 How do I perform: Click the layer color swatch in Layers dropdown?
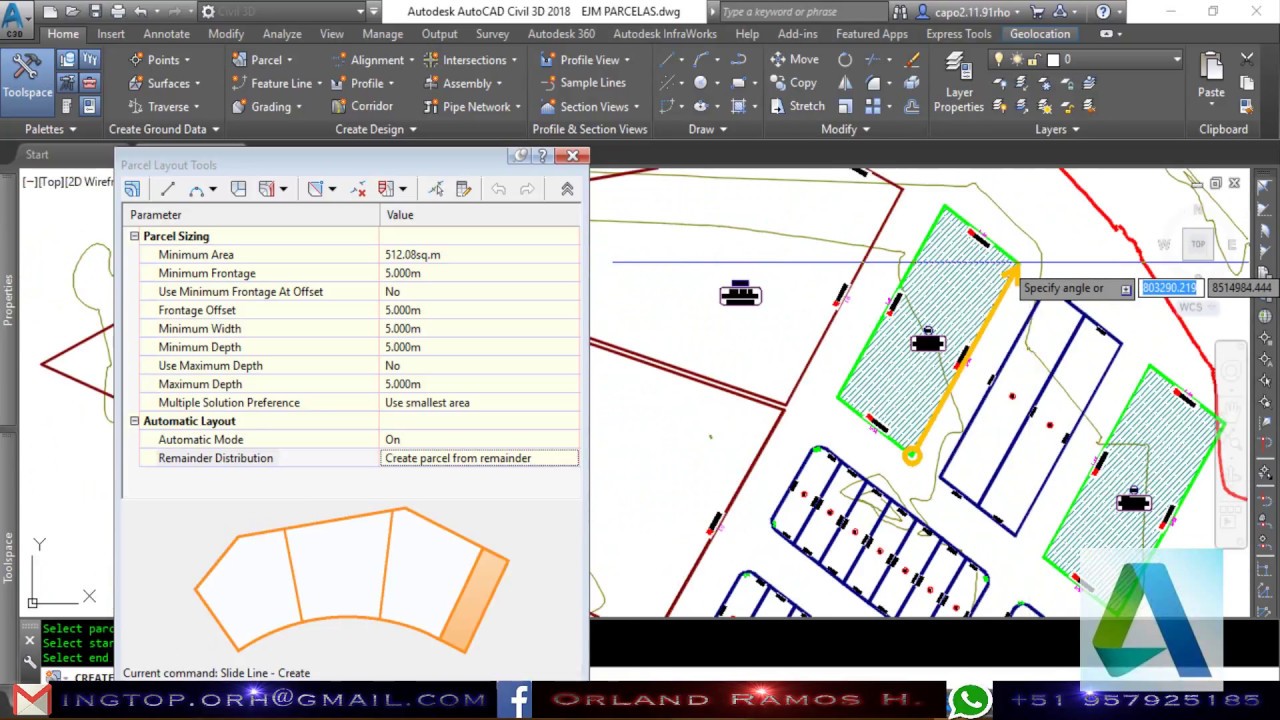pyautogui.click(x=1053, y=60)
